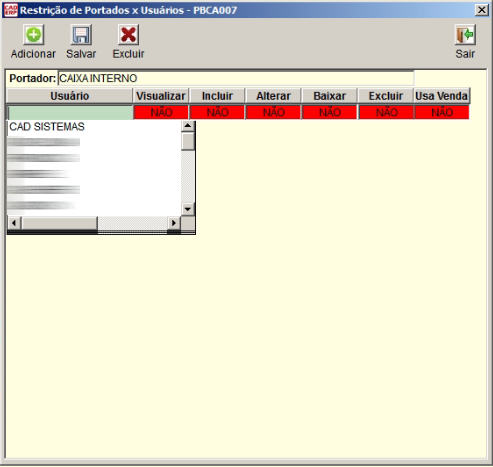Screen dimensions: 493x467
Task: Click the user list scroll right arrow
Action: pyautogui.click(x=174, y=223)
